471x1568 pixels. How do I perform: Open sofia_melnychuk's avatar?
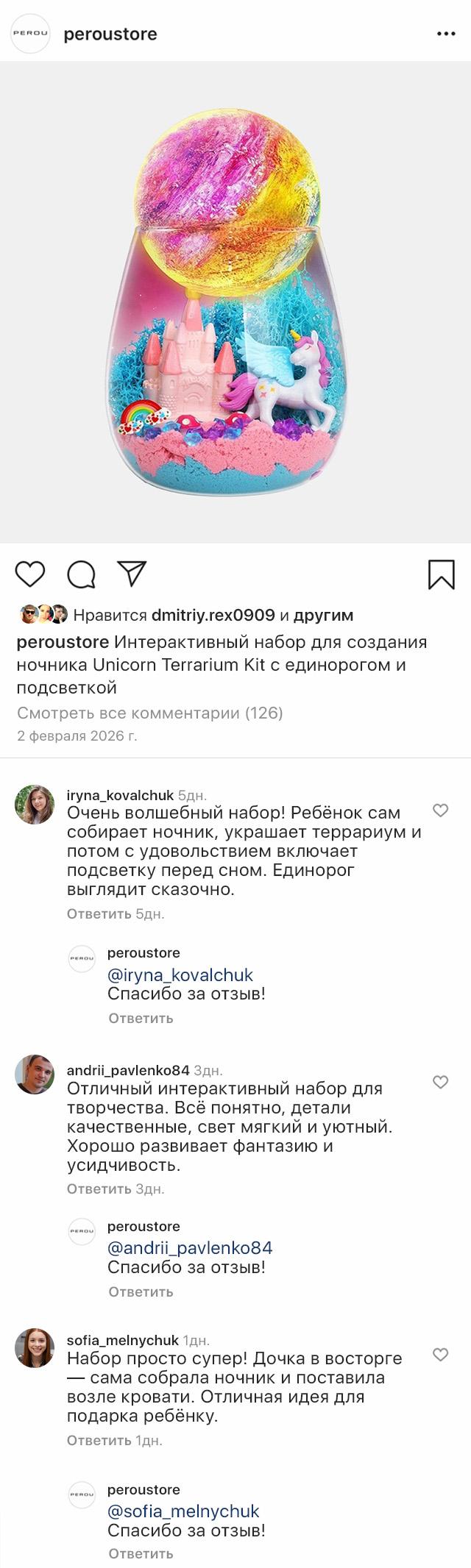coord(35,1348)
